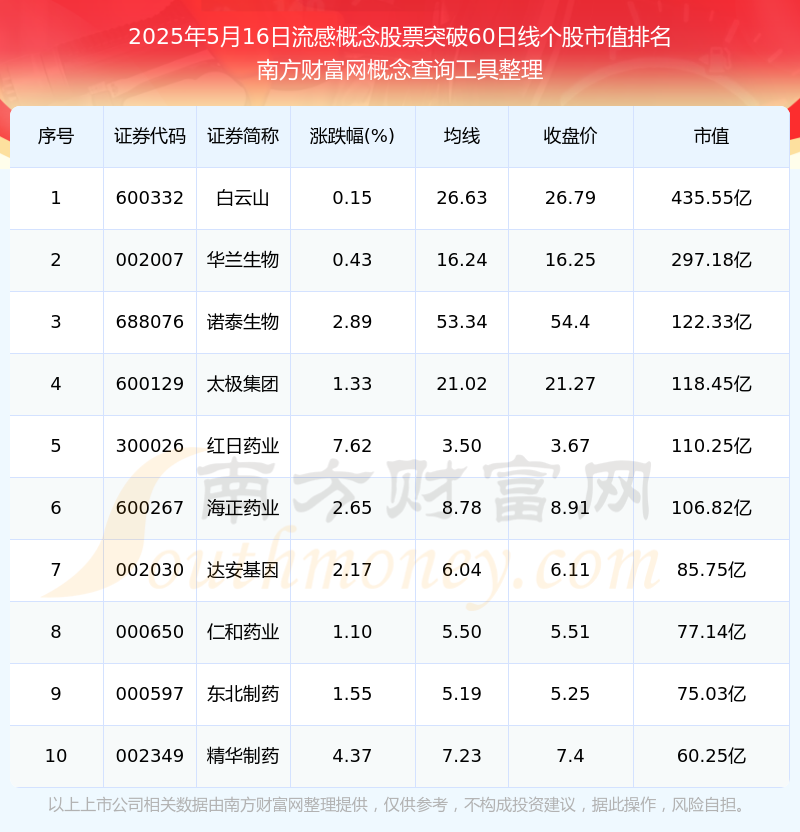The width and height of the screenshot is (800, 832).
Task: Click the 证券简称 column header
Action: [243, 136]
